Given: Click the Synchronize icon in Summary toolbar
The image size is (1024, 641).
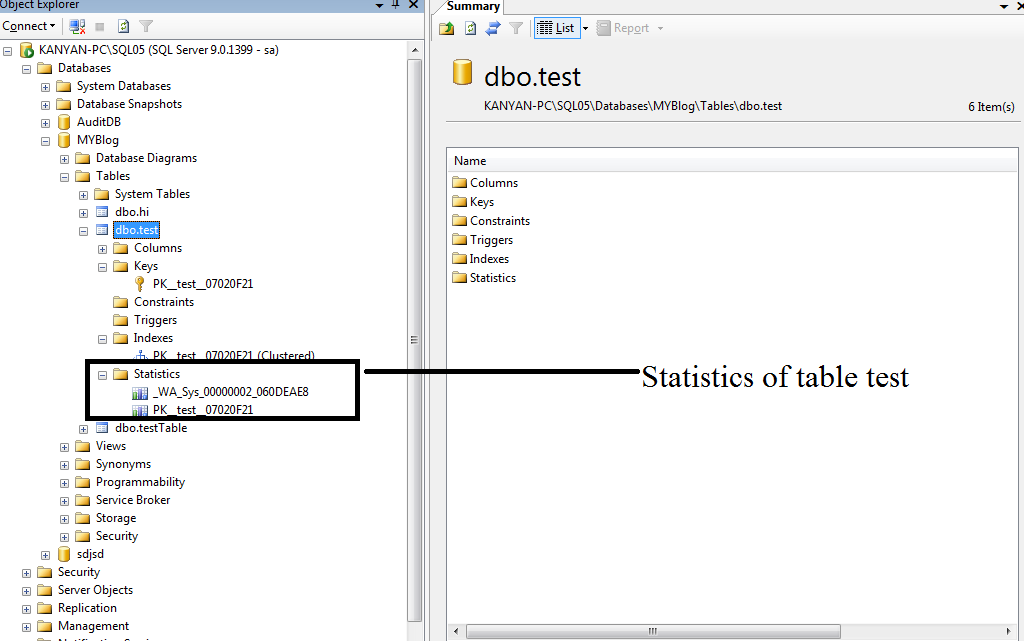Looking at the screenshot, I should [x=493, y=28].
